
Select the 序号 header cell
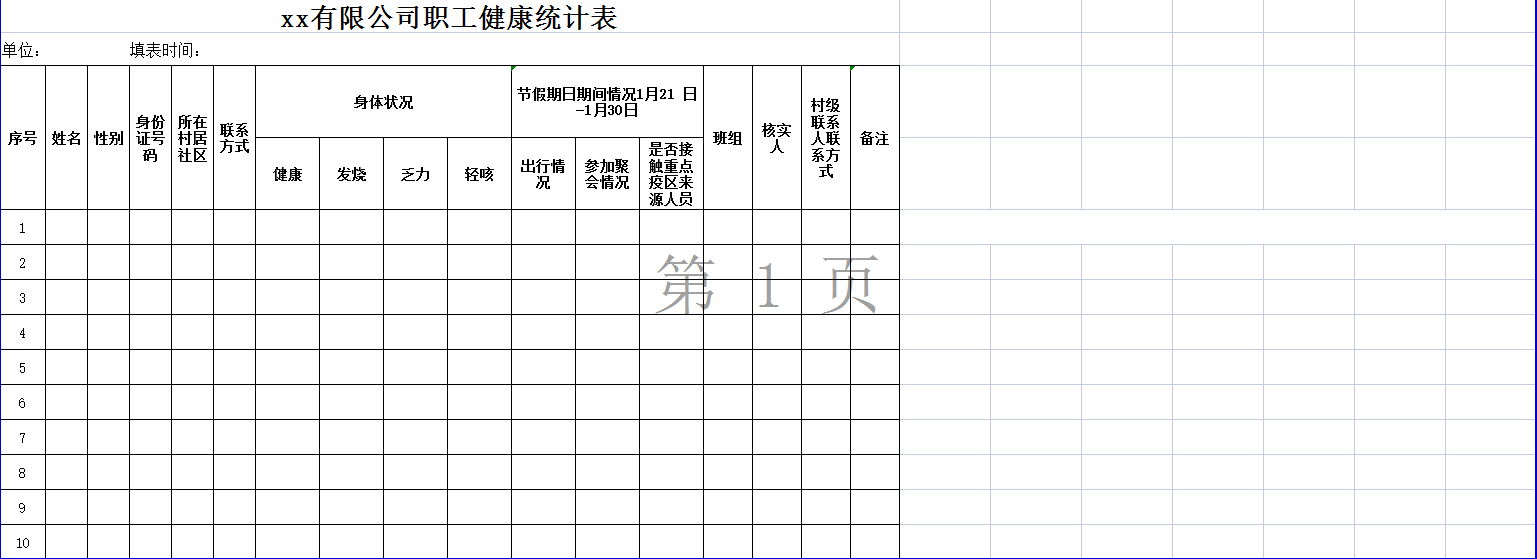(x=23, y=138)
